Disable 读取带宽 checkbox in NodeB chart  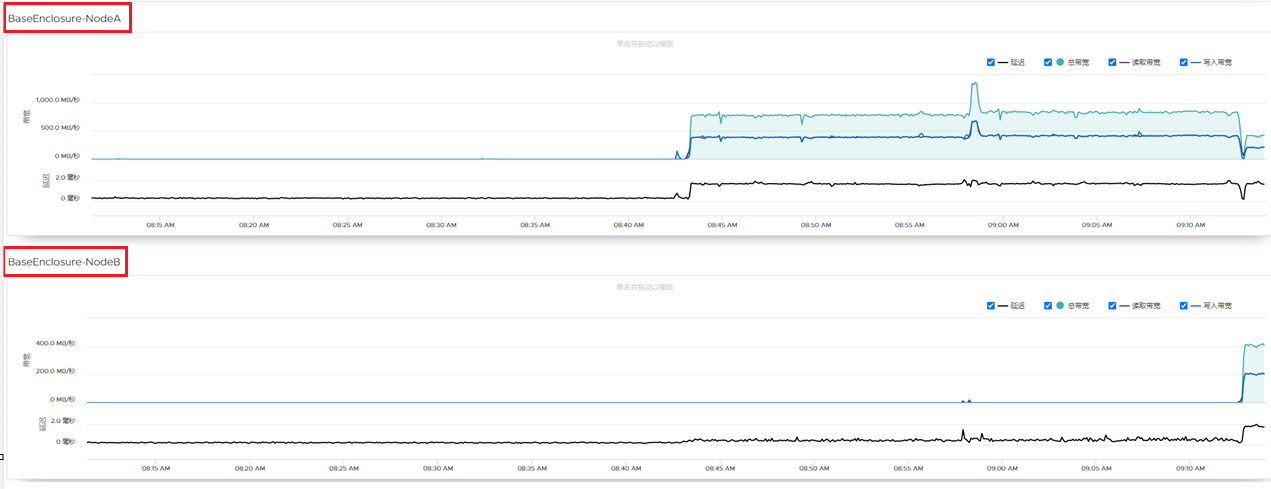[x=1112, y=305]
